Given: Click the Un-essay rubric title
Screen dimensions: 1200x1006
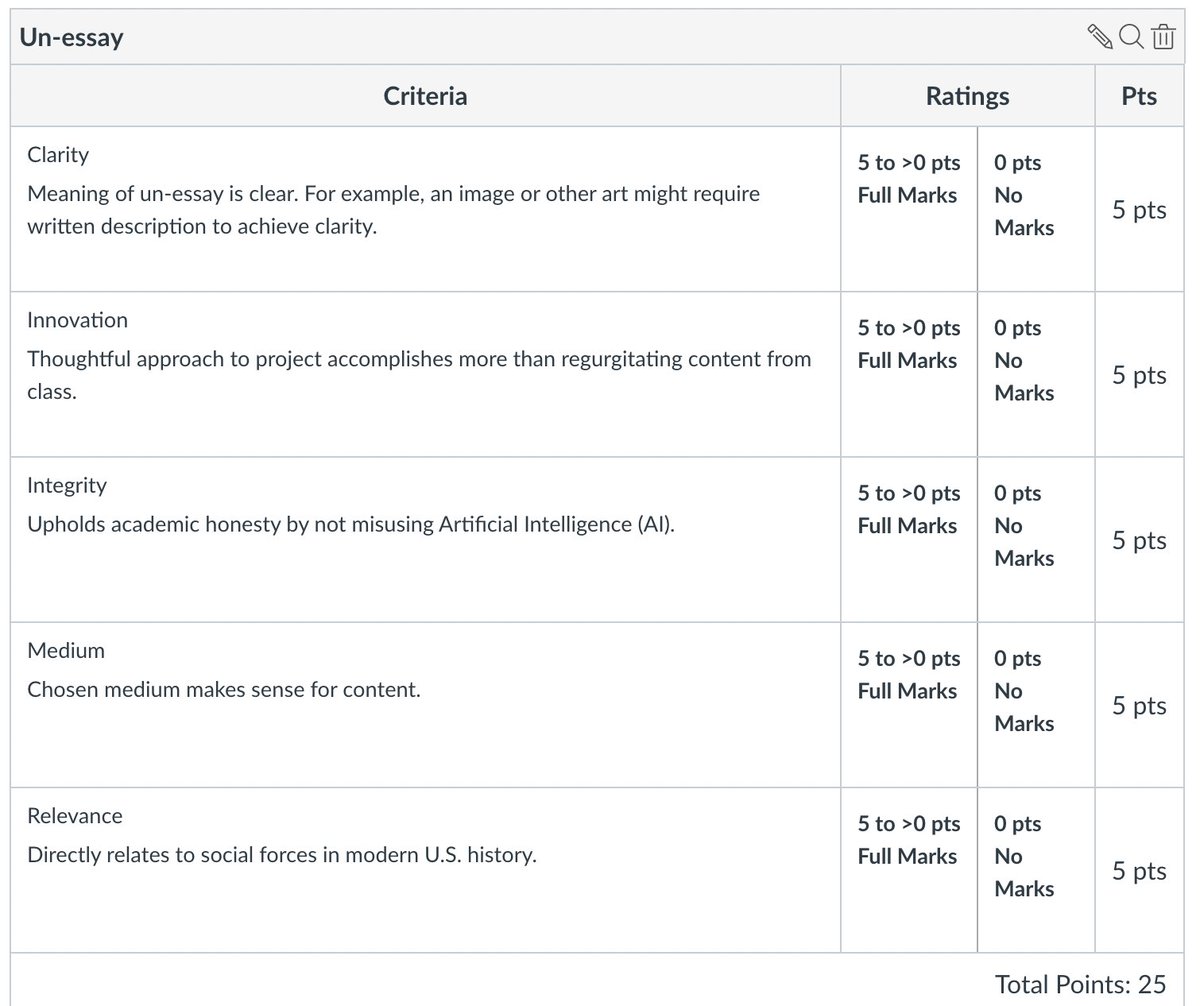Looking at the screenshot, I should click(72, 38).
